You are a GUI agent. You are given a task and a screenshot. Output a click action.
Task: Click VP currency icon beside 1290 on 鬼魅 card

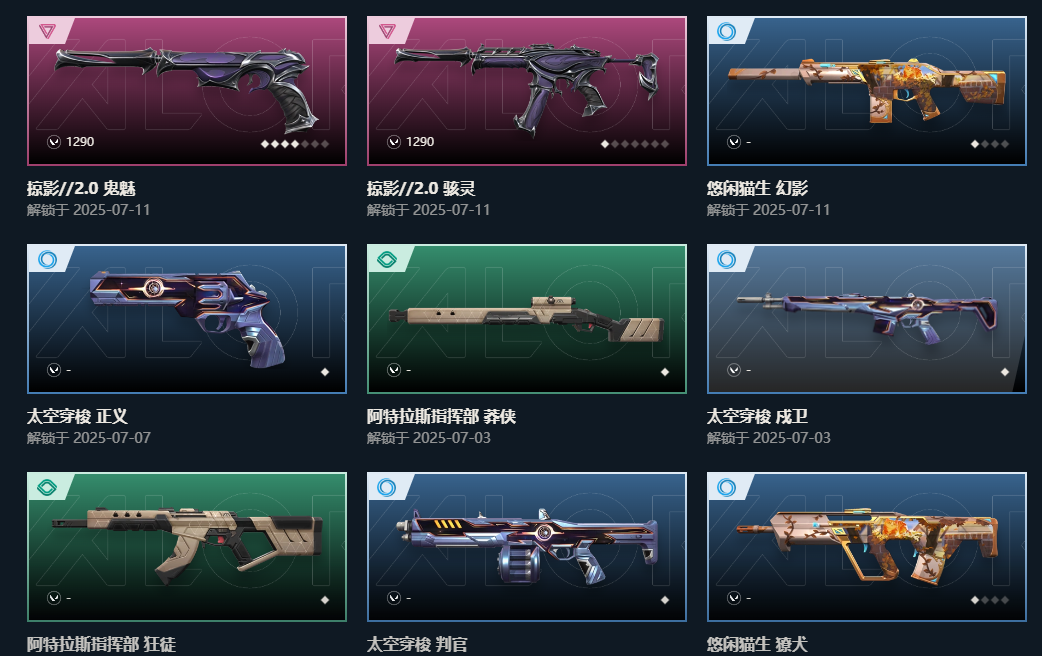pos(54,142)
